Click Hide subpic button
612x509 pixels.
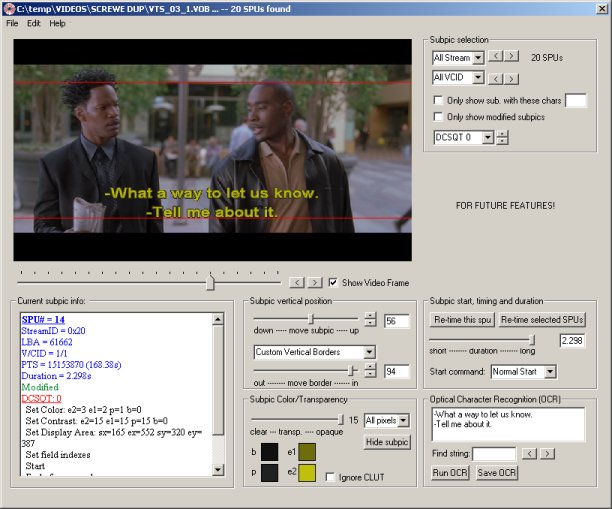pos(387,442)
